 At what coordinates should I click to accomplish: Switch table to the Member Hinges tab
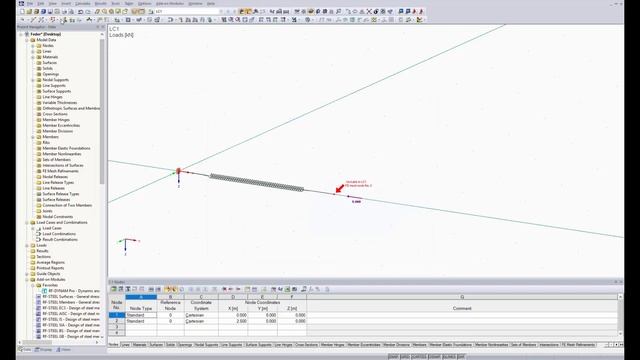coord(333,345)
